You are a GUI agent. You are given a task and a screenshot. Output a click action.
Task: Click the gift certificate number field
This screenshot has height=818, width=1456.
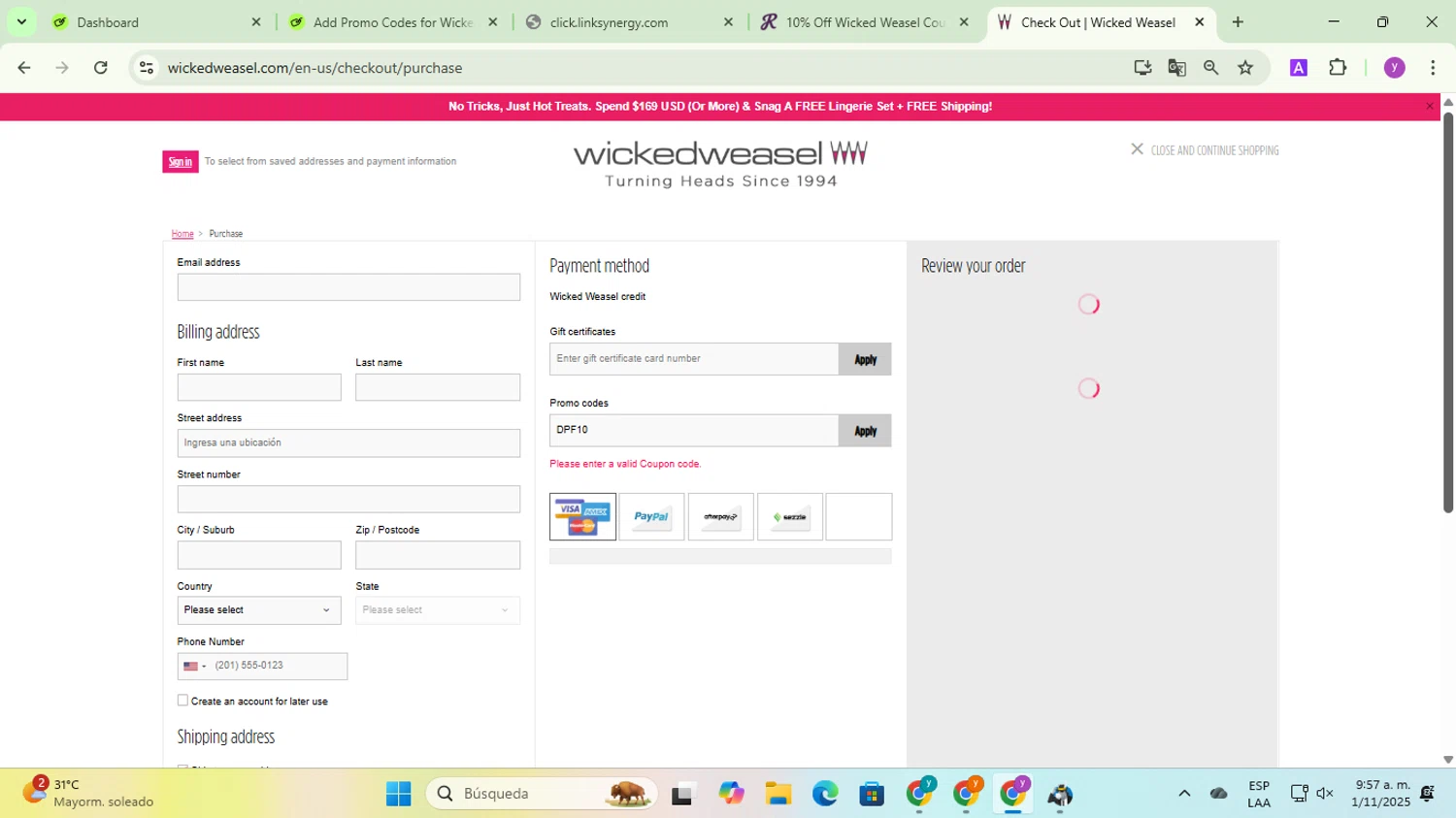click(694, 359)
